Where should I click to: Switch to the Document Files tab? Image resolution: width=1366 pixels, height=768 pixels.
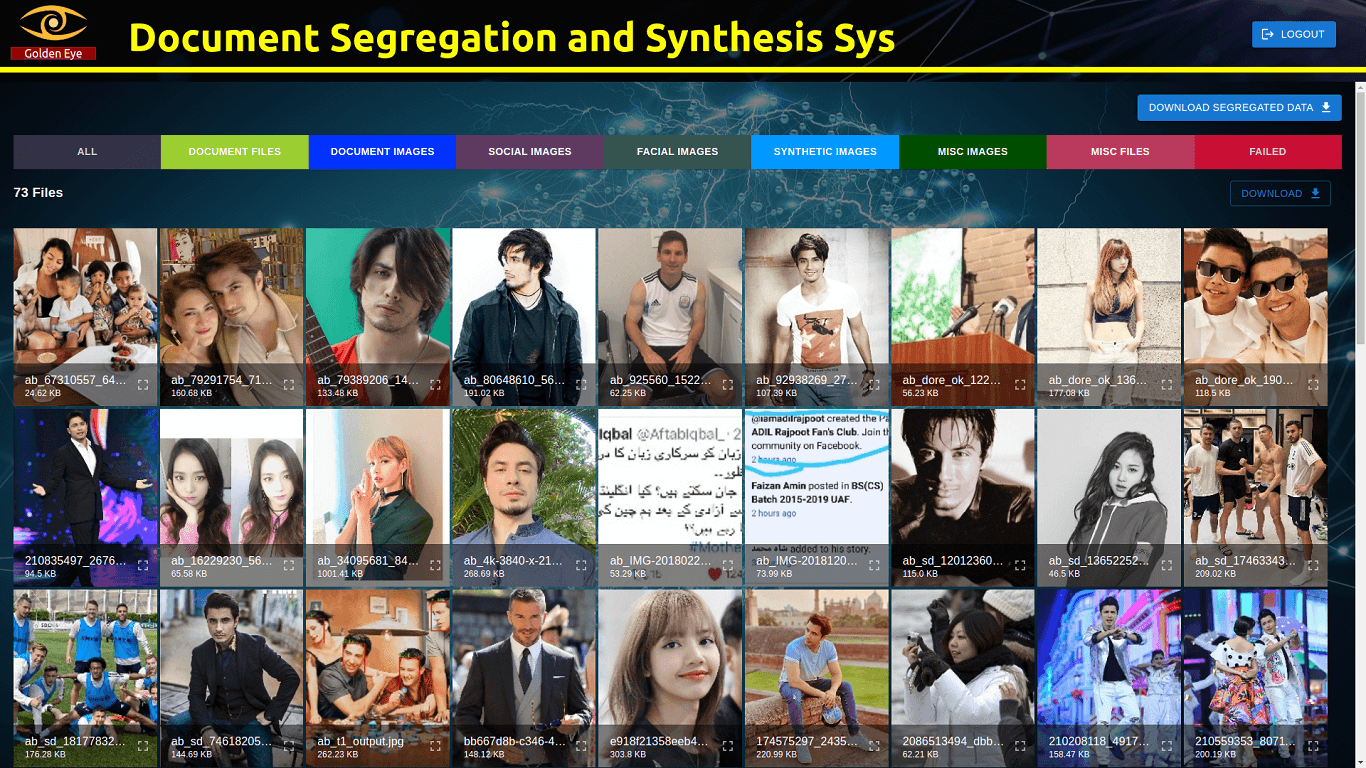[234, 152]
